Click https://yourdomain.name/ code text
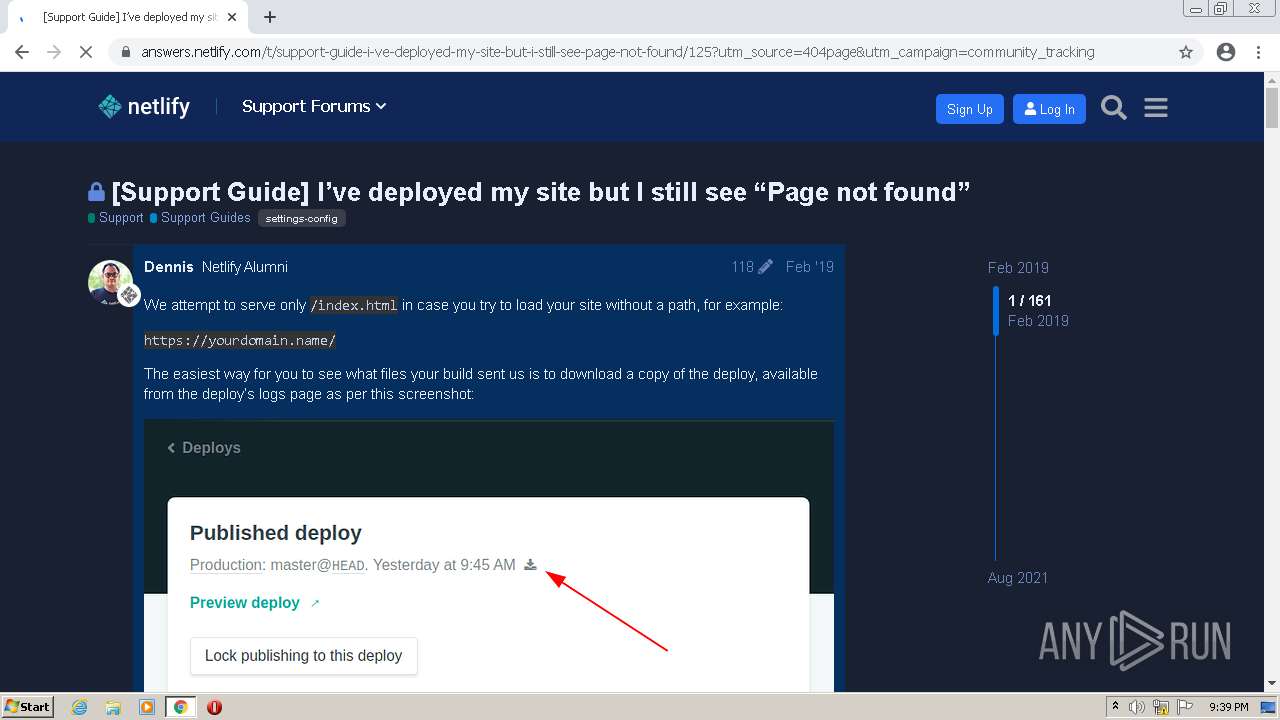The width and height of the screenshot is (1280, 720). pyautogui.click(x=240, y=341)
